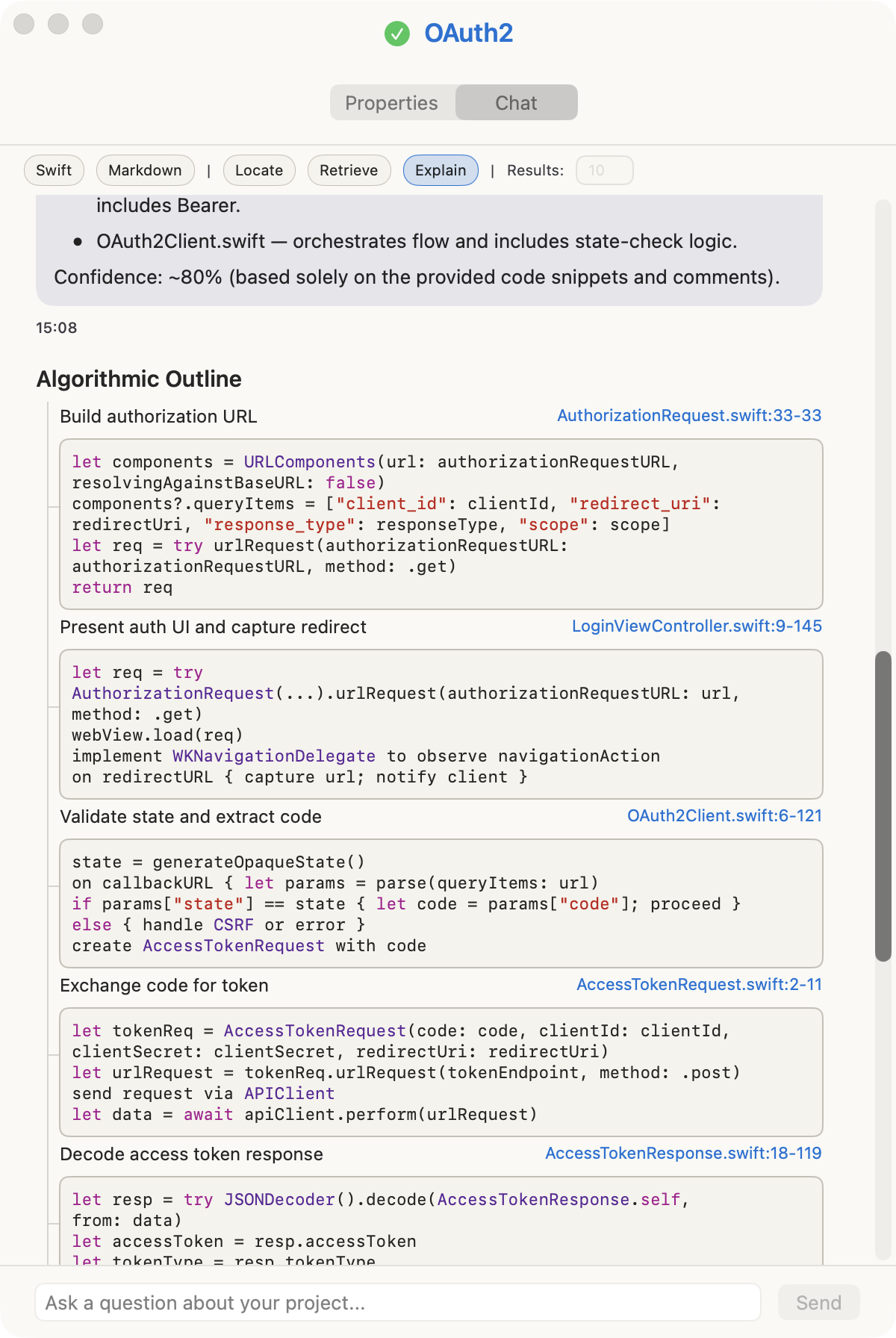Toggle the Swift search filter

53,170
